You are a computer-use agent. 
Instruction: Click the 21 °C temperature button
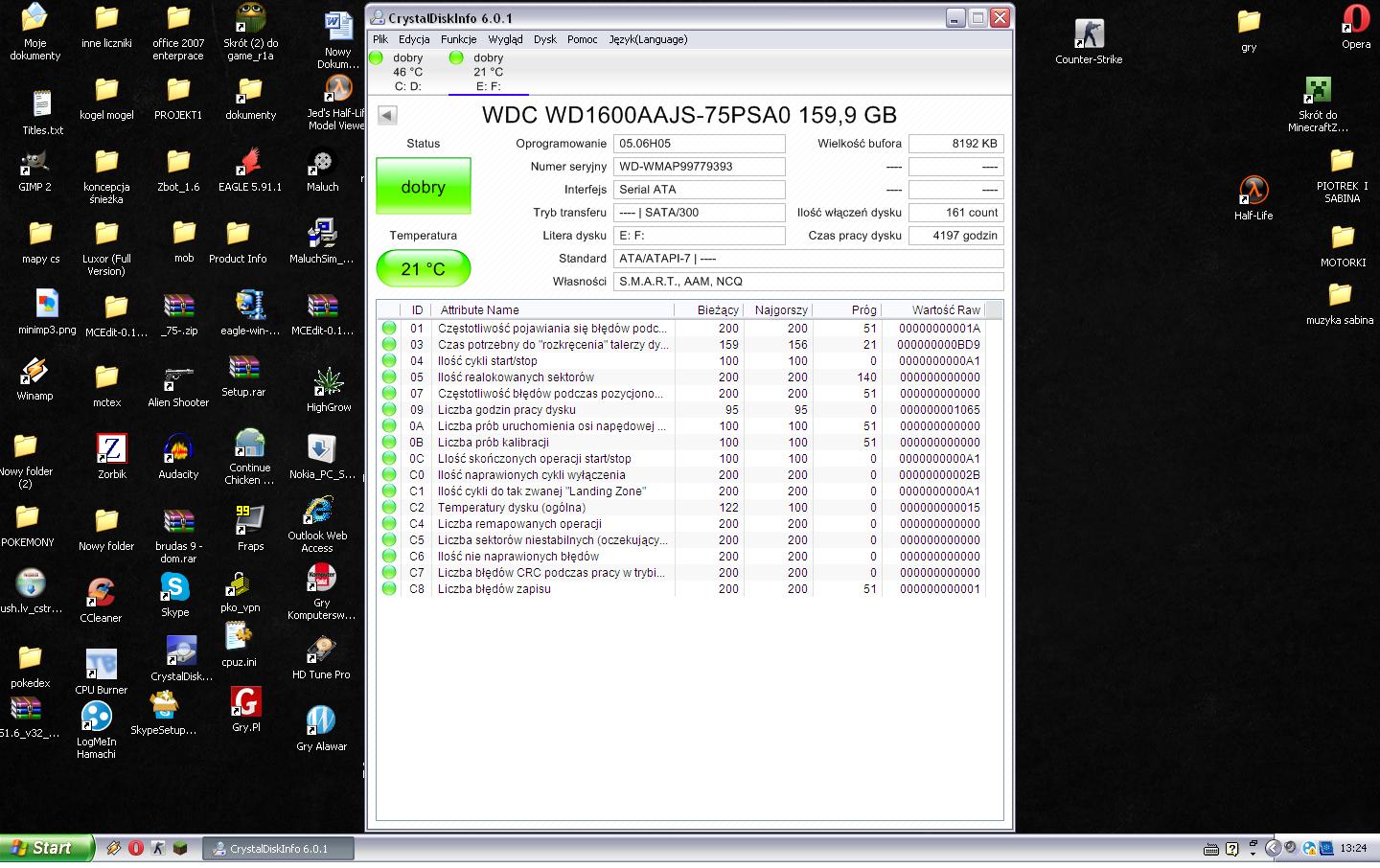click(424, 268)
